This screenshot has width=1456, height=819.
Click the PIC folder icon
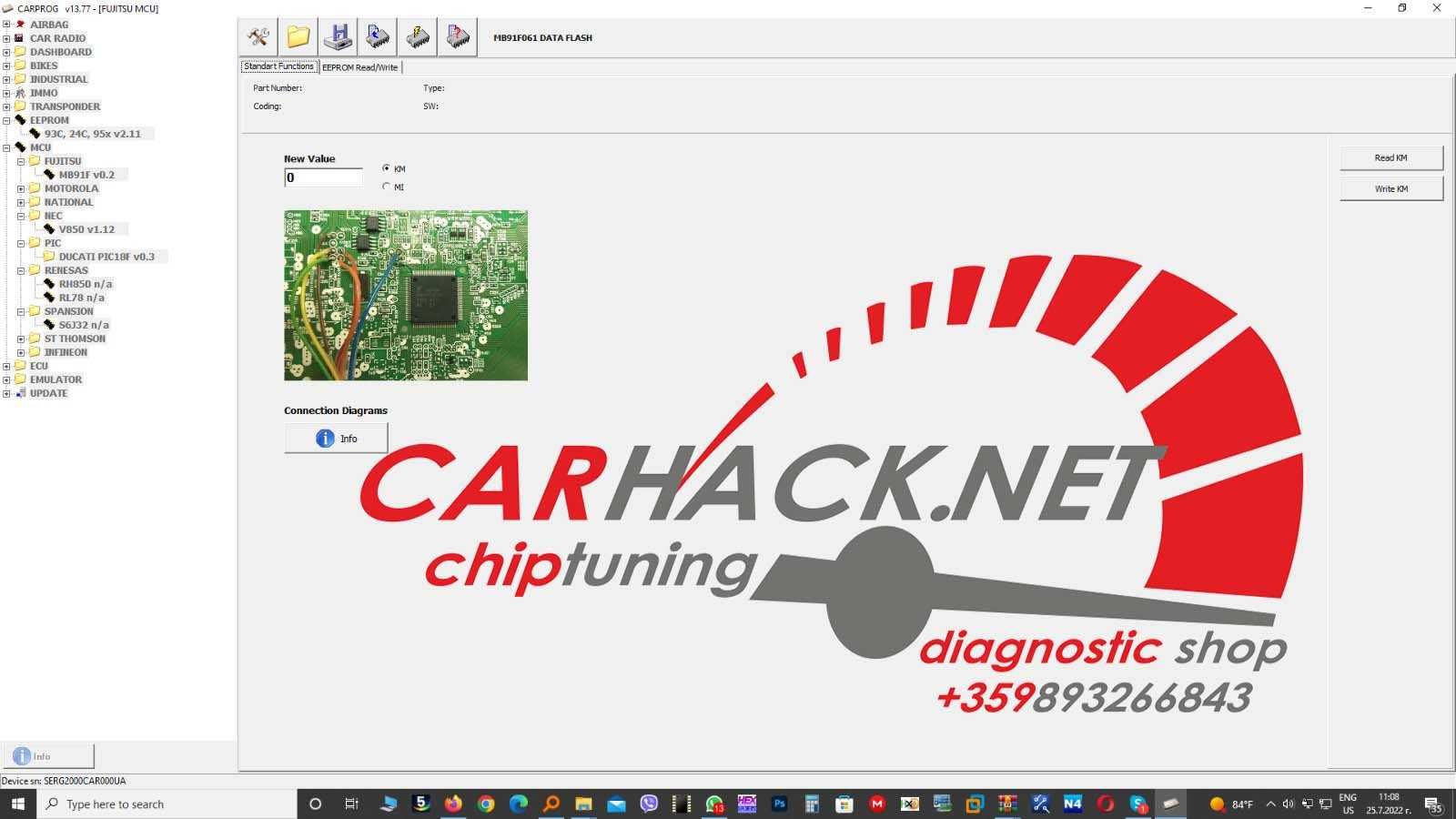(35, 243)
